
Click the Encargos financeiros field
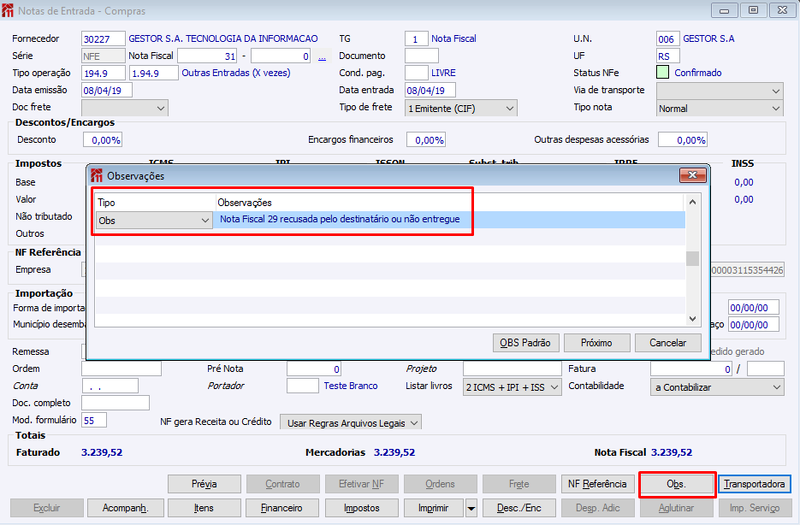[x=426, y=140]
